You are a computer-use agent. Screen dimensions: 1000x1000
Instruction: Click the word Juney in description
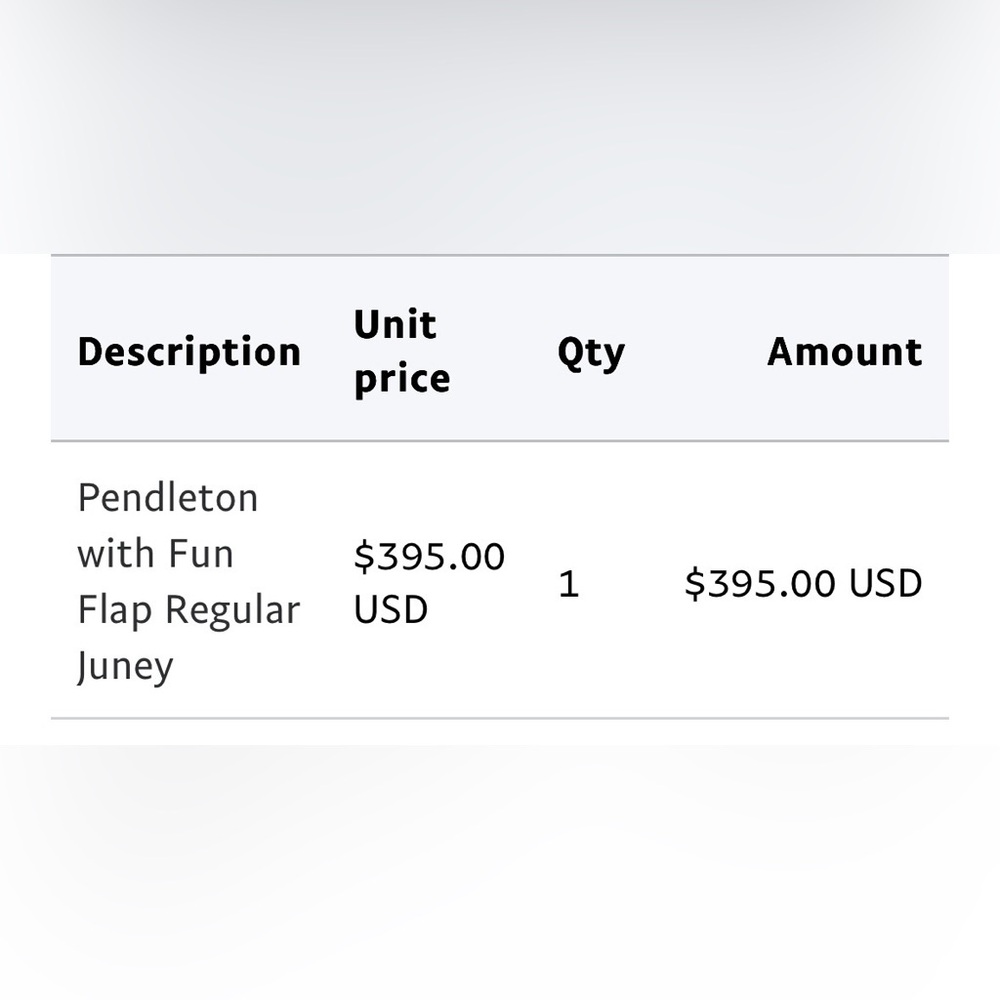click(x=125, y=666)
